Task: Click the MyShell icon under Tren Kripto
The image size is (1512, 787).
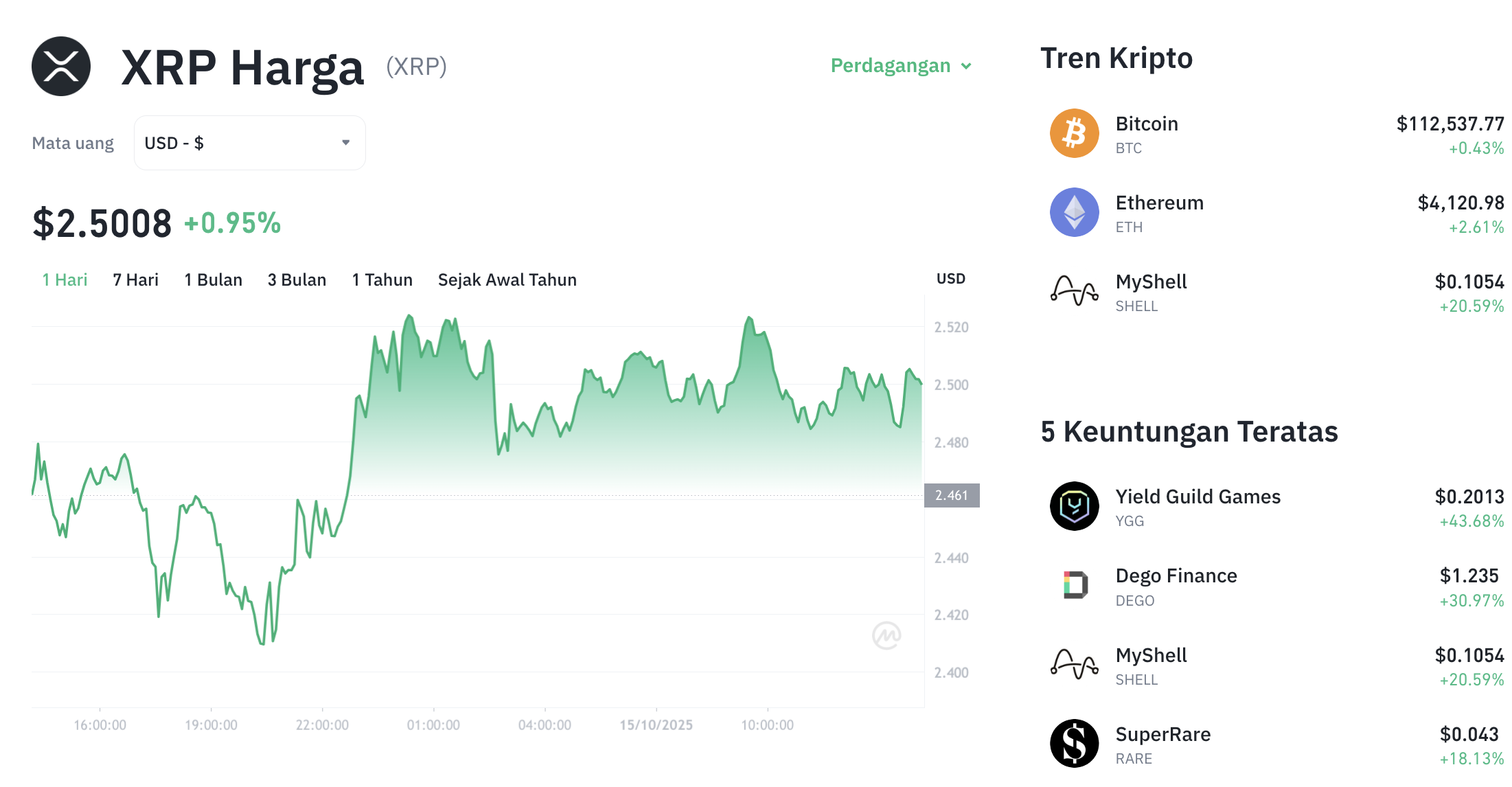Action: tap(1074, 291)
